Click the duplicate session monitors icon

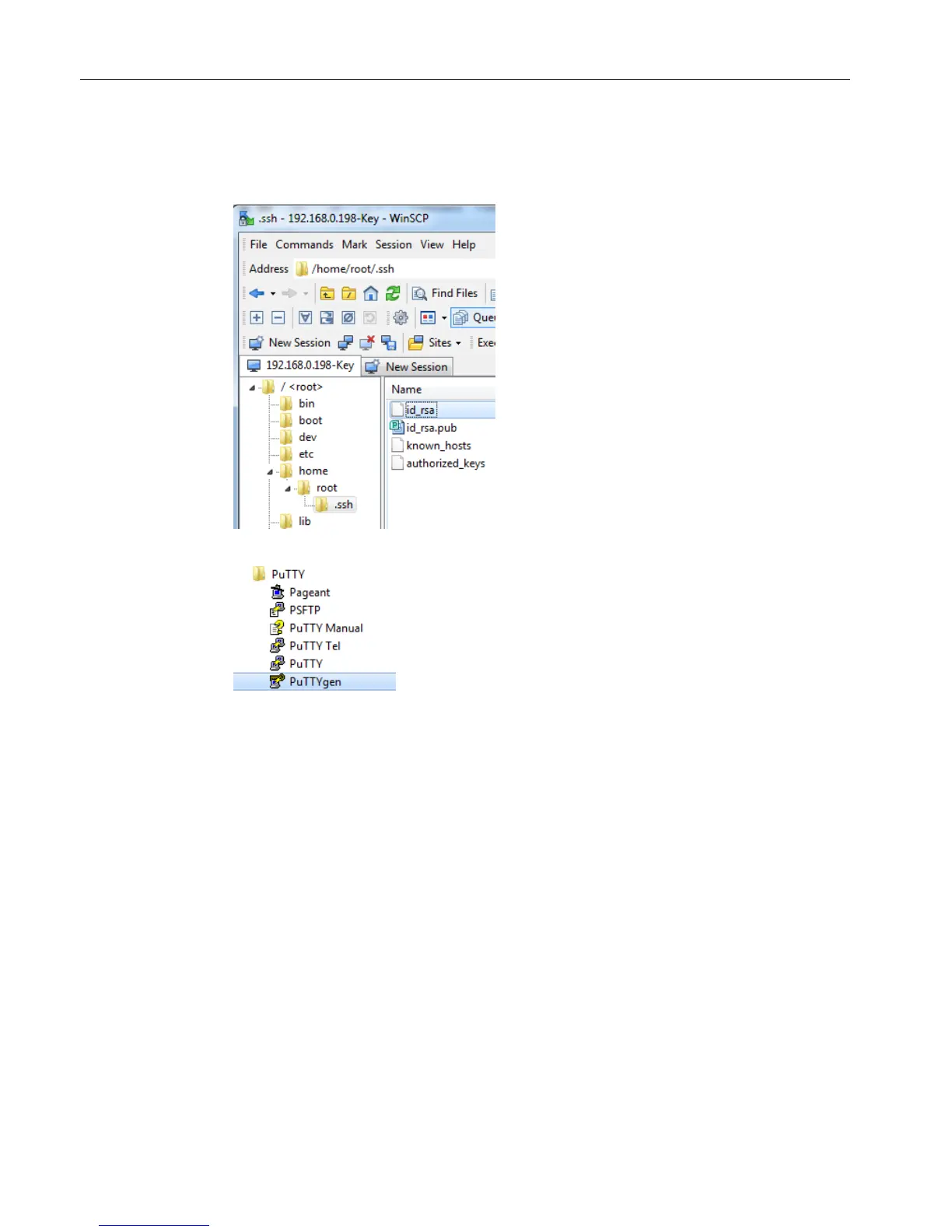pos(345,342)
